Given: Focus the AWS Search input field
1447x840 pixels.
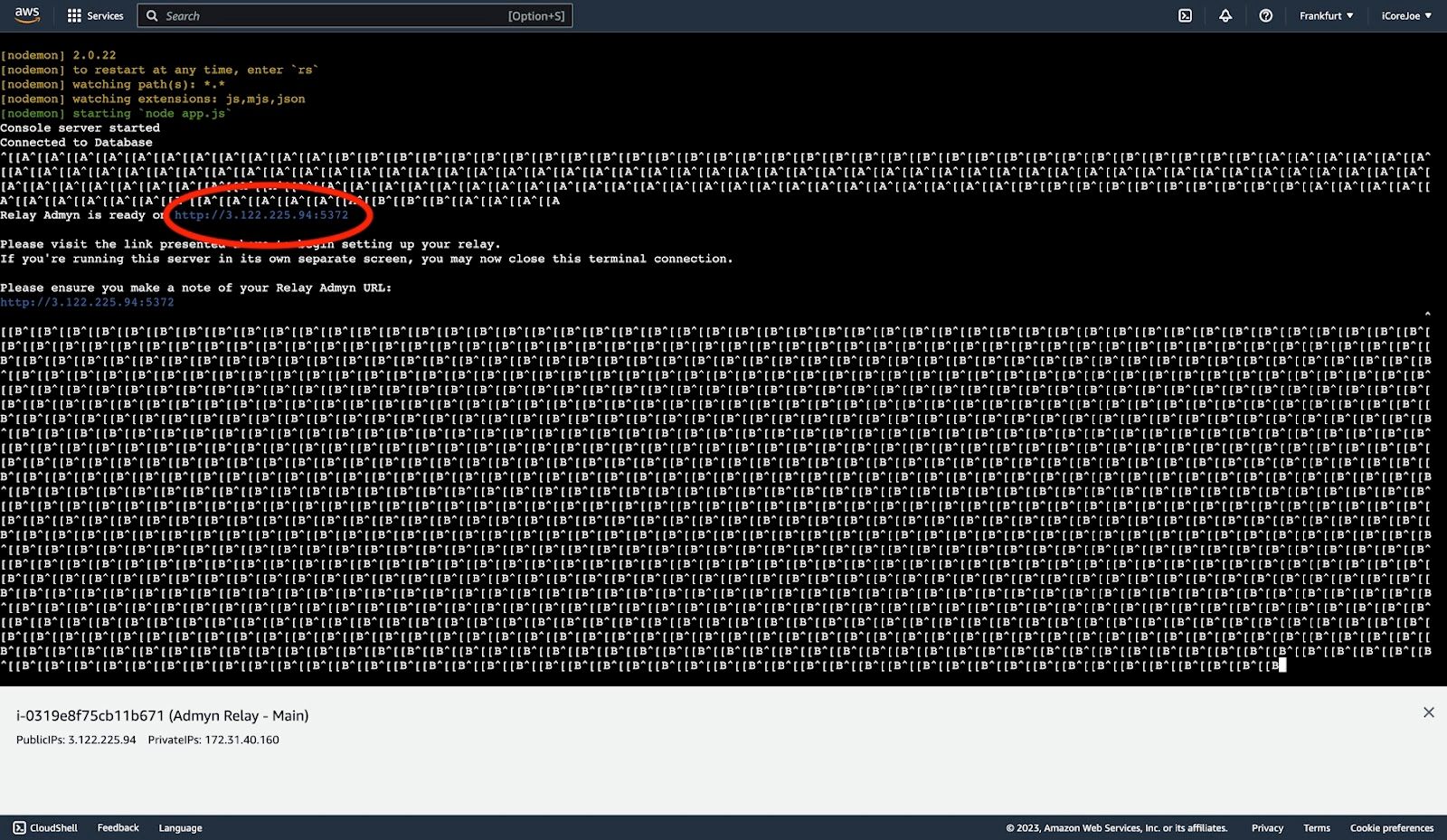Looking at the screenshot, I should coord(355,15).
